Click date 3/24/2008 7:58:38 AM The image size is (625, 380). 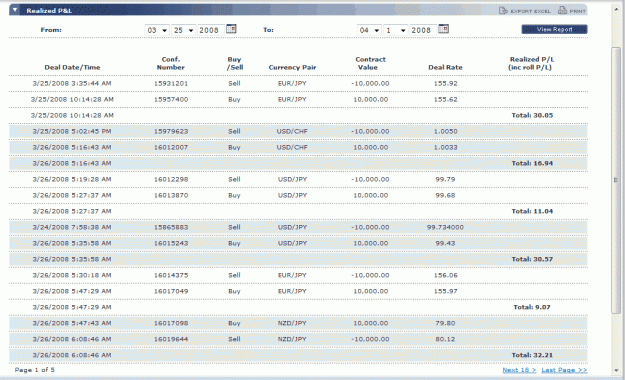72,227
